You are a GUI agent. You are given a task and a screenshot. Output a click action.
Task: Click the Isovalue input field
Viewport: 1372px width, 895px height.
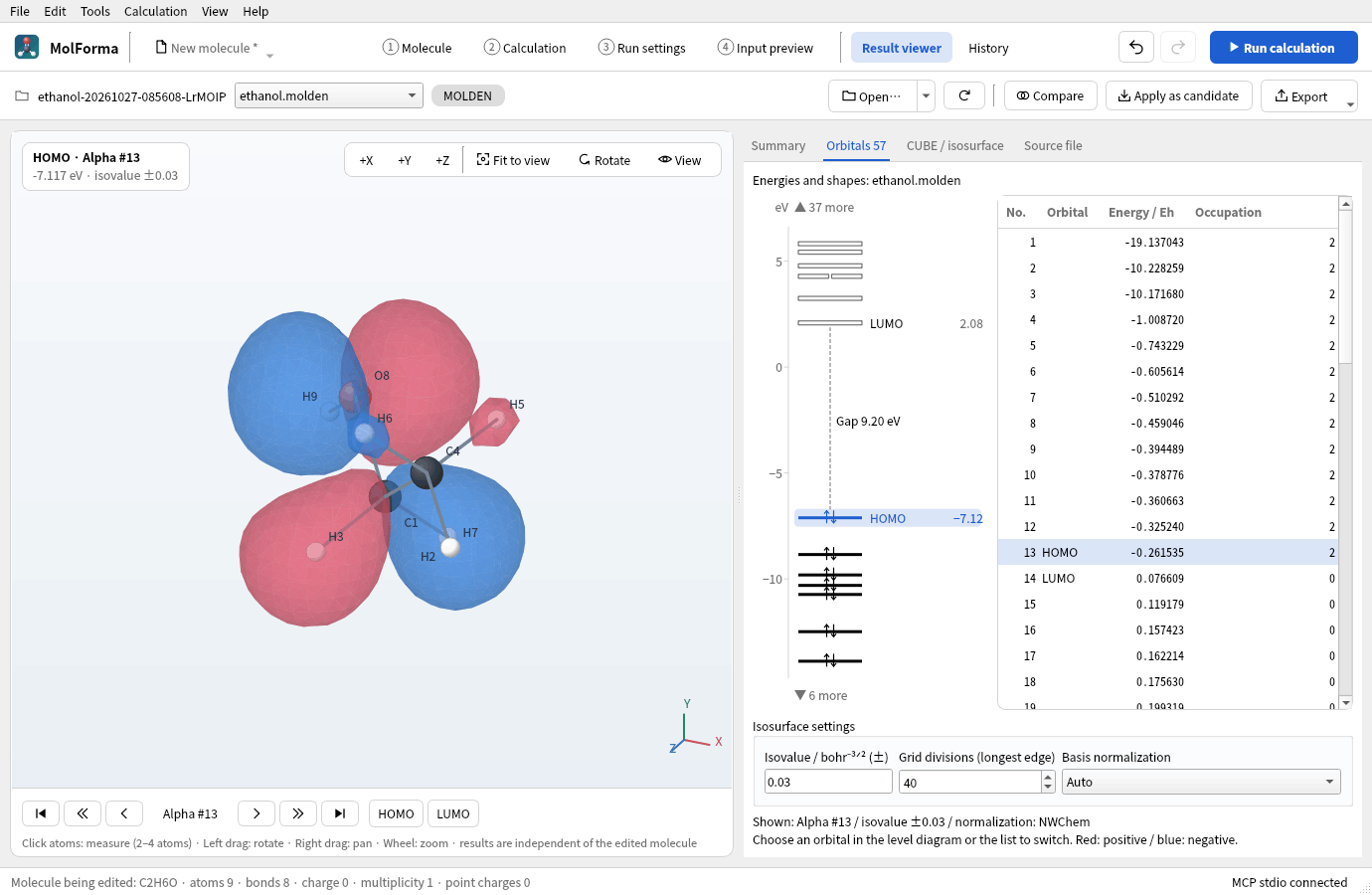click(x=828, y=782)
